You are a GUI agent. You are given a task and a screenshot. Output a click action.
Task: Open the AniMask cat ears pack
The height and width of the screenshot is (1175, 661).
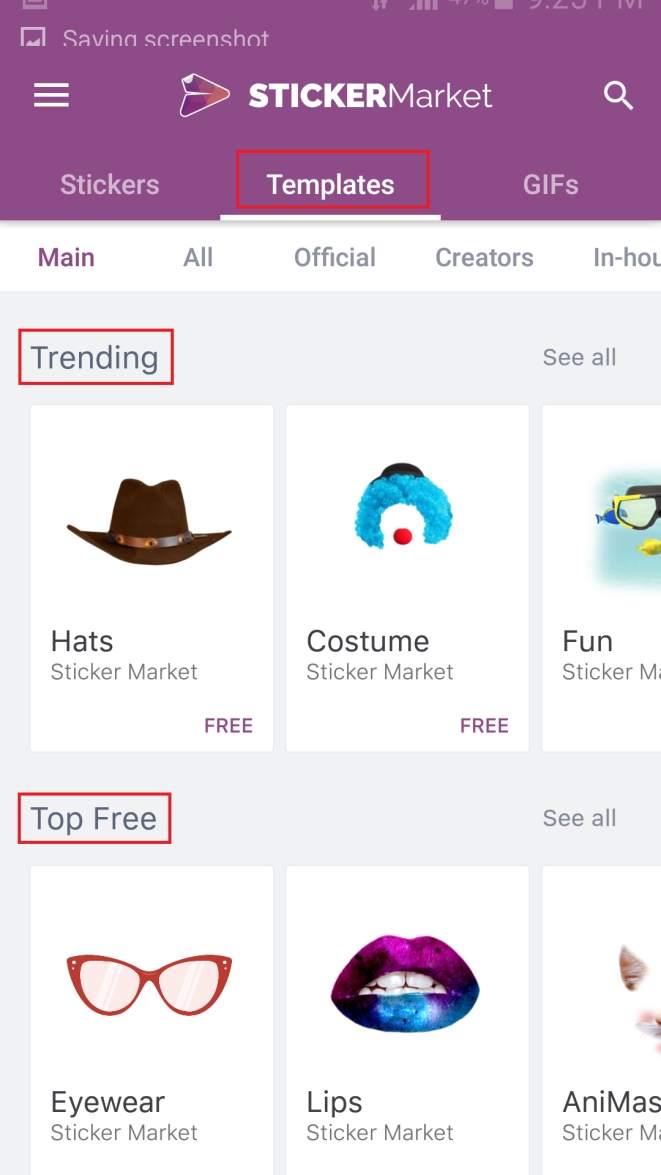[601, 1020]
